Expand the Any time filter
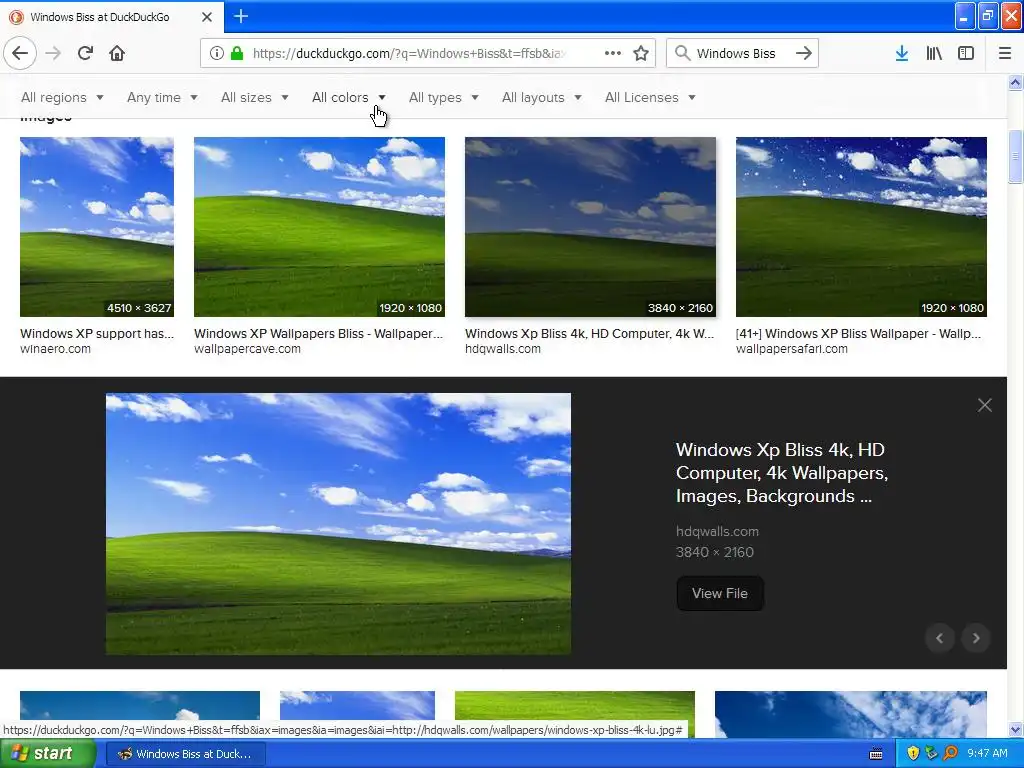This screenshot has height=768, width=1024. pyautogui.click(x=162, y=97)
